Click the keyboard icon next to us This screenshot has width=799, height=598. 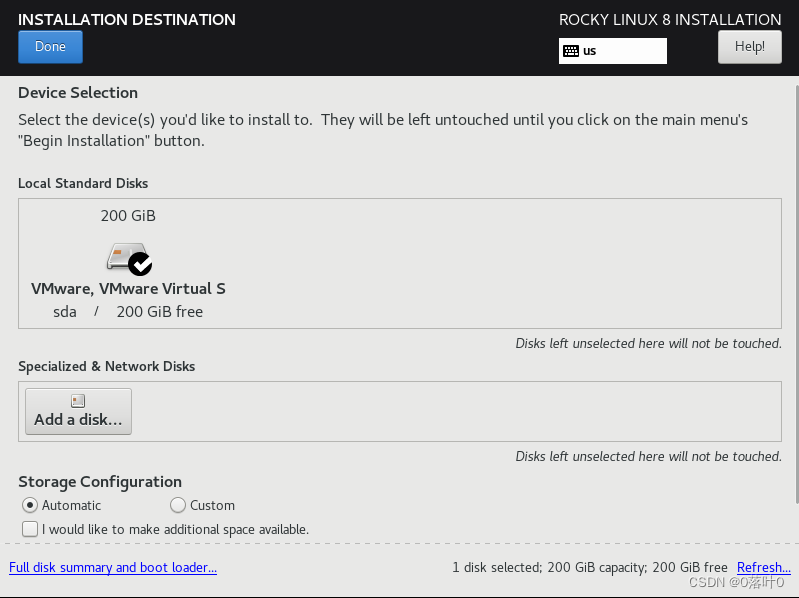tap(571, 51)
